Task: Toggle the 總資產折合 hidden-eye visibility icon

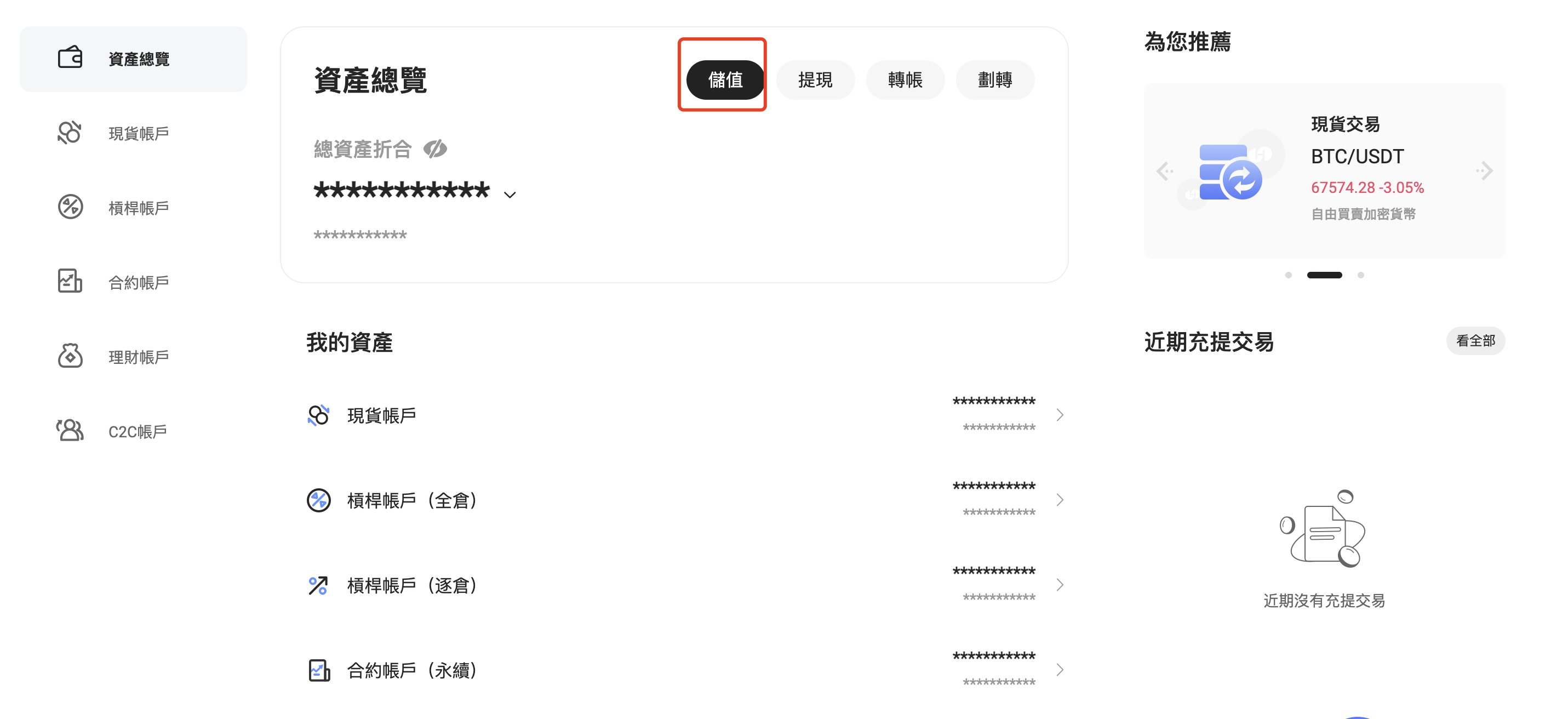Action: point(435,149)
